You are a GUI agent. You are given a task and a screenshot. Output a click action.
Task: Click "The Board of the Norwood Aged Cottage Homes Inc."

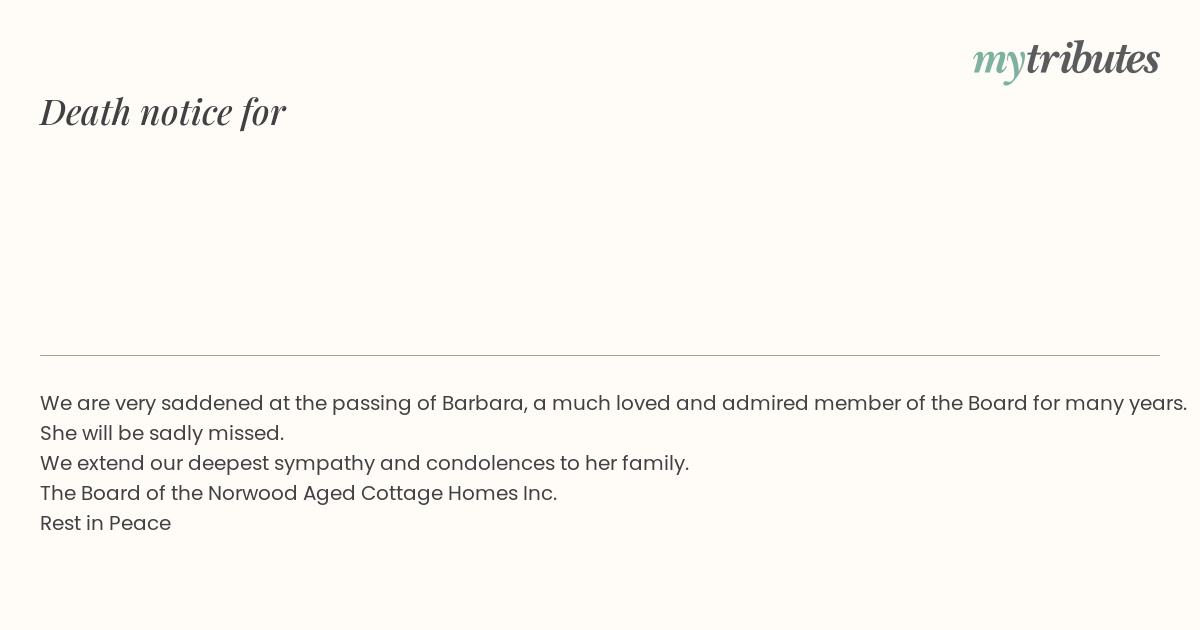coord(298,493)
